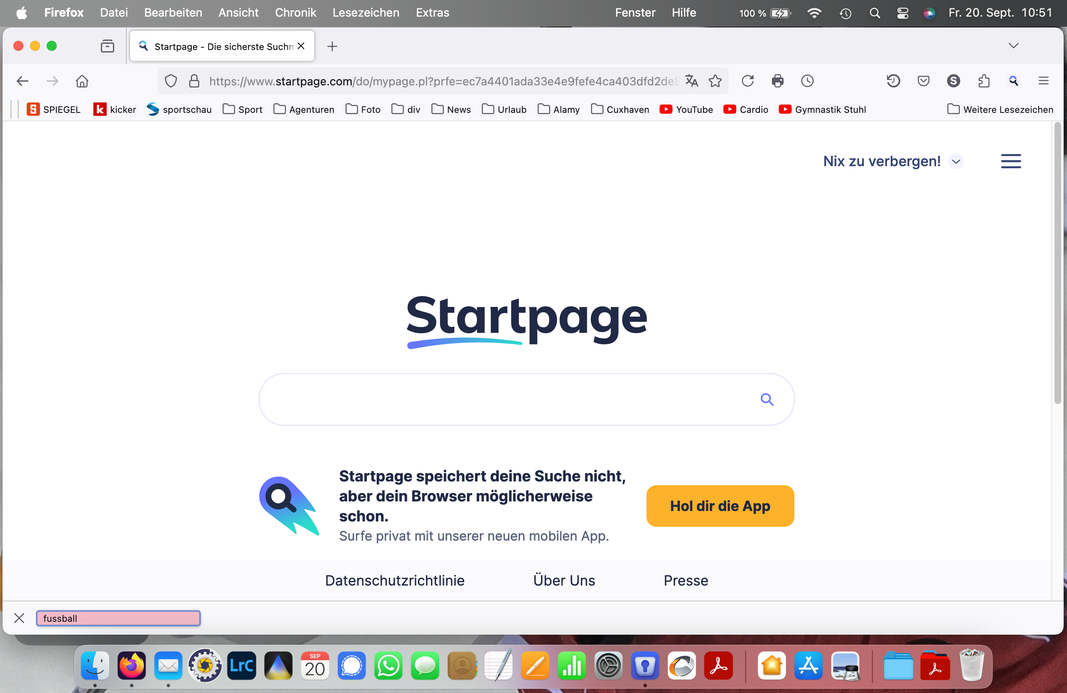The height and width of the screenshot is (693, 1067).
Task: Open the Extras menu
Action: pos(432,12)
